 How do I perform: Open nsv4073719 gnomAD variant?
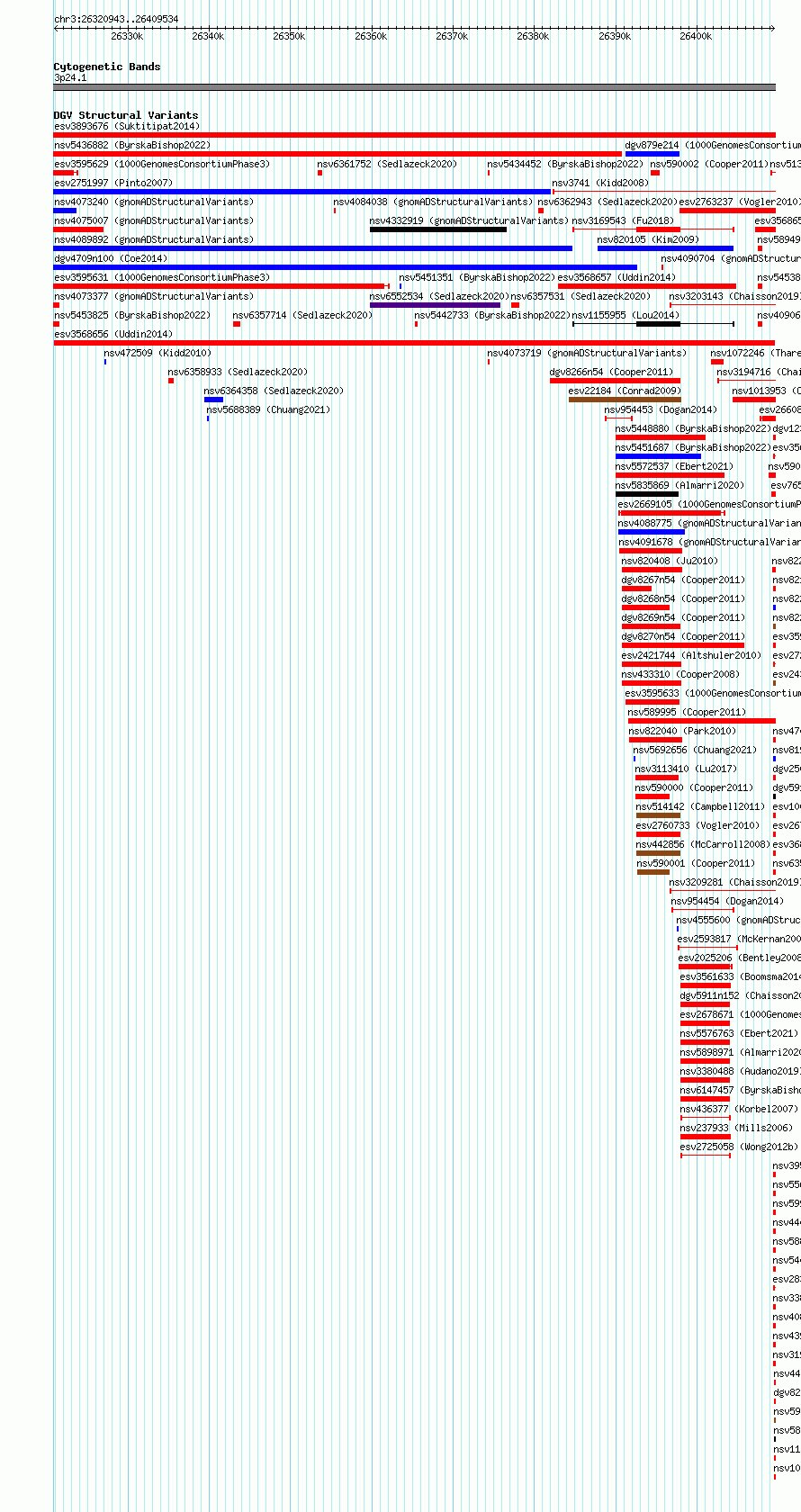[587, 354]
